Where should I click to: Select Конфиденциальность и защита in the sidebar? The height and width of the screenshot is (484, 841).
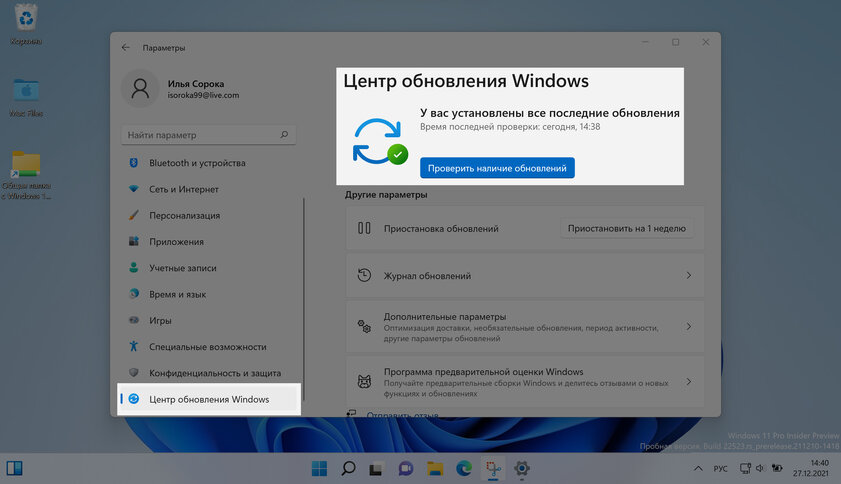coord(209,373)
